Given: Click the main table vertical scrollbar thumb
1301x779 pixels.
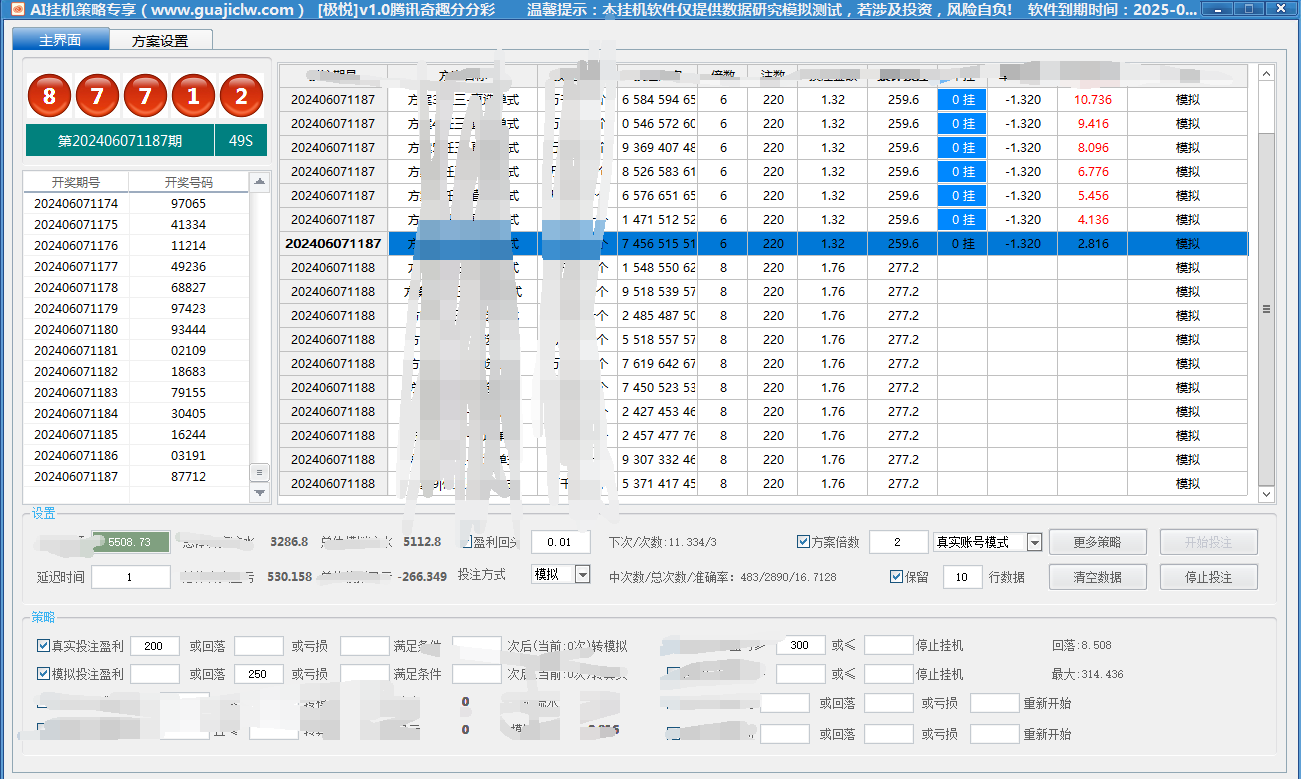Looking at the screenshot, I should coord(1266,309).
